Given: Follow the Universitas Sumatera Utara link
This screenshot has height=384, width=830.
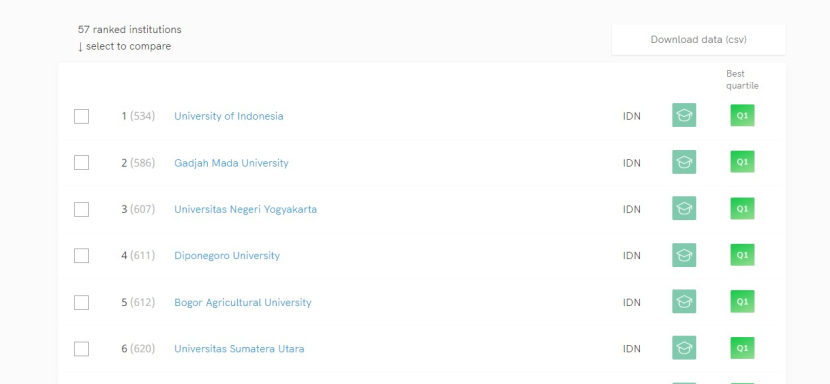Looking at the screenshot, I should click(x=239, y=349).
